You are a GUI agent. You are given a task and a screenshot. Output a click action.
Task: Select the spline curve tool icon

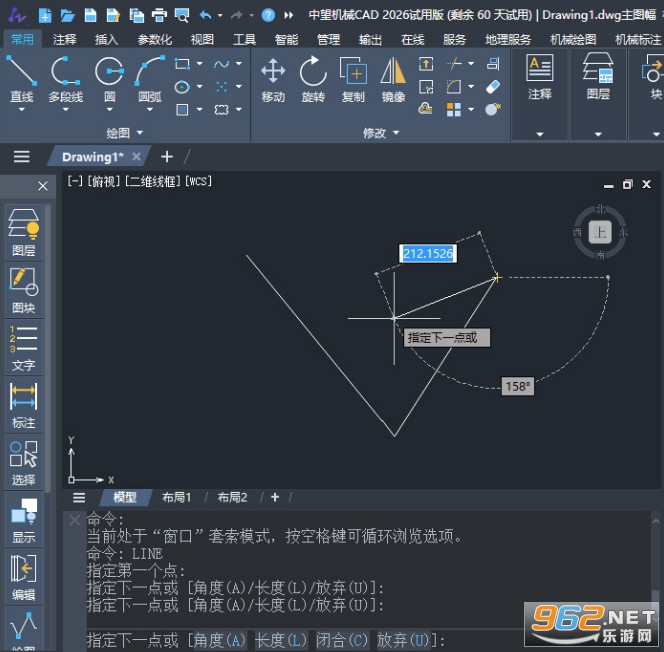221,64
